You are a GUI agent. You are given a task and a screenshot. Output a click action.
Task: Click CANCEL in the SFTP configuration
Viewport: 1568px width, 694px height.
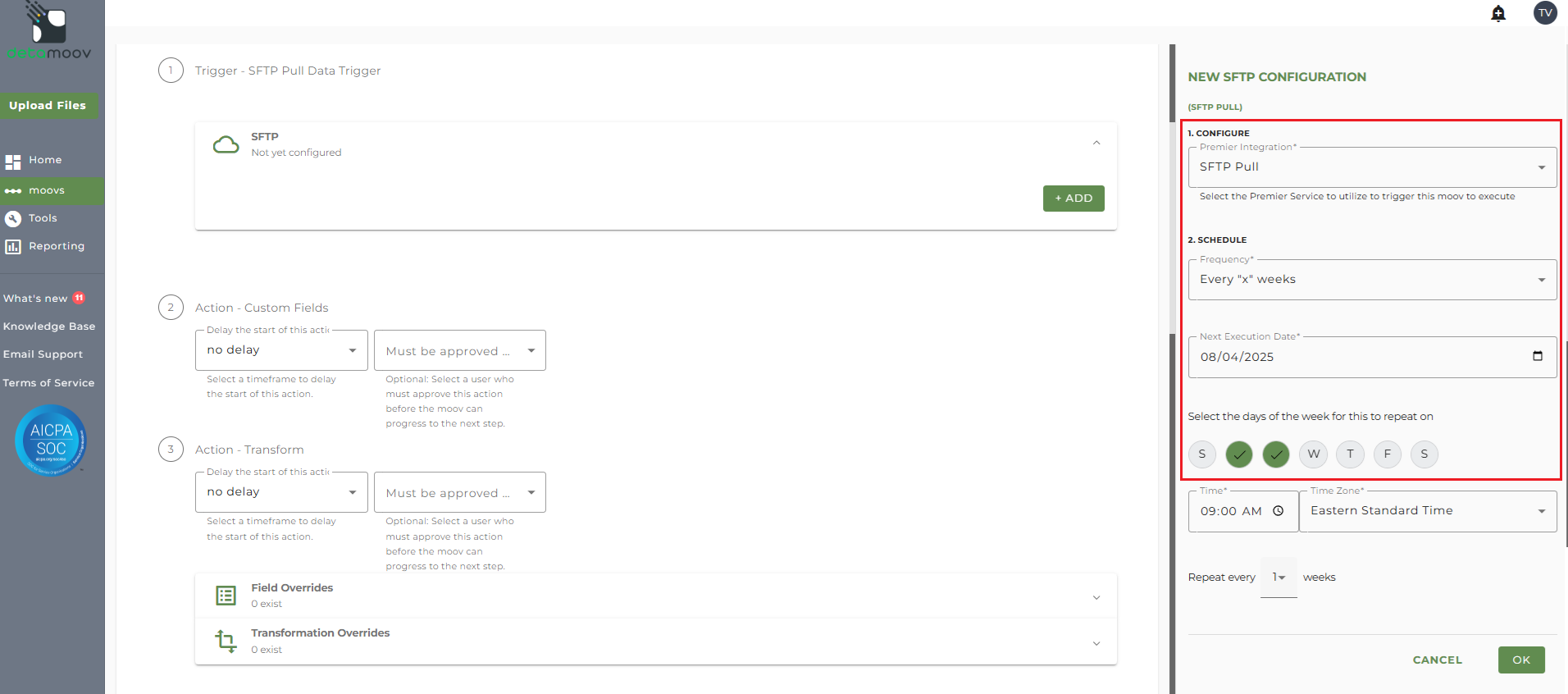[x=1437, y=660]
